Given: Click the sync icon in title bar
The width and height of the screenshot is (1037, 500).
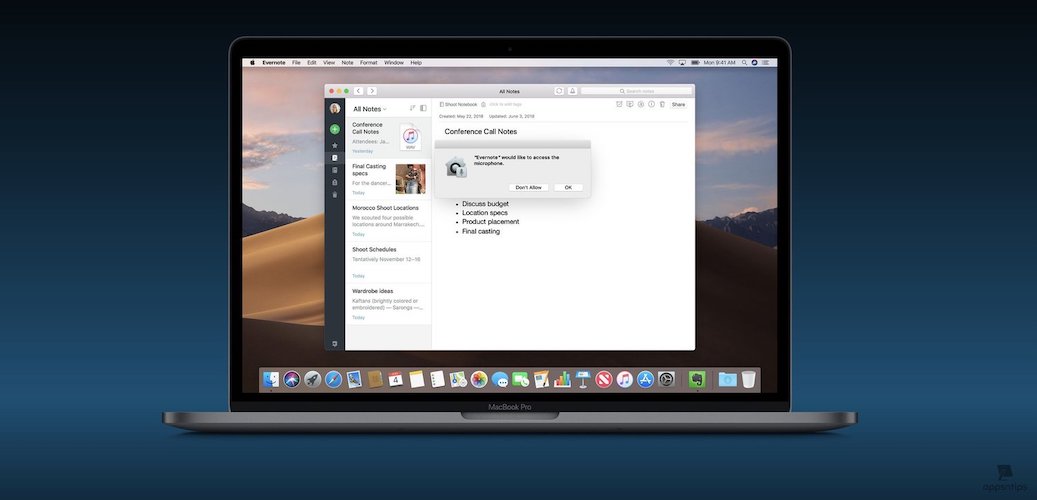Looking at the screenshot, I should (559, 91).
